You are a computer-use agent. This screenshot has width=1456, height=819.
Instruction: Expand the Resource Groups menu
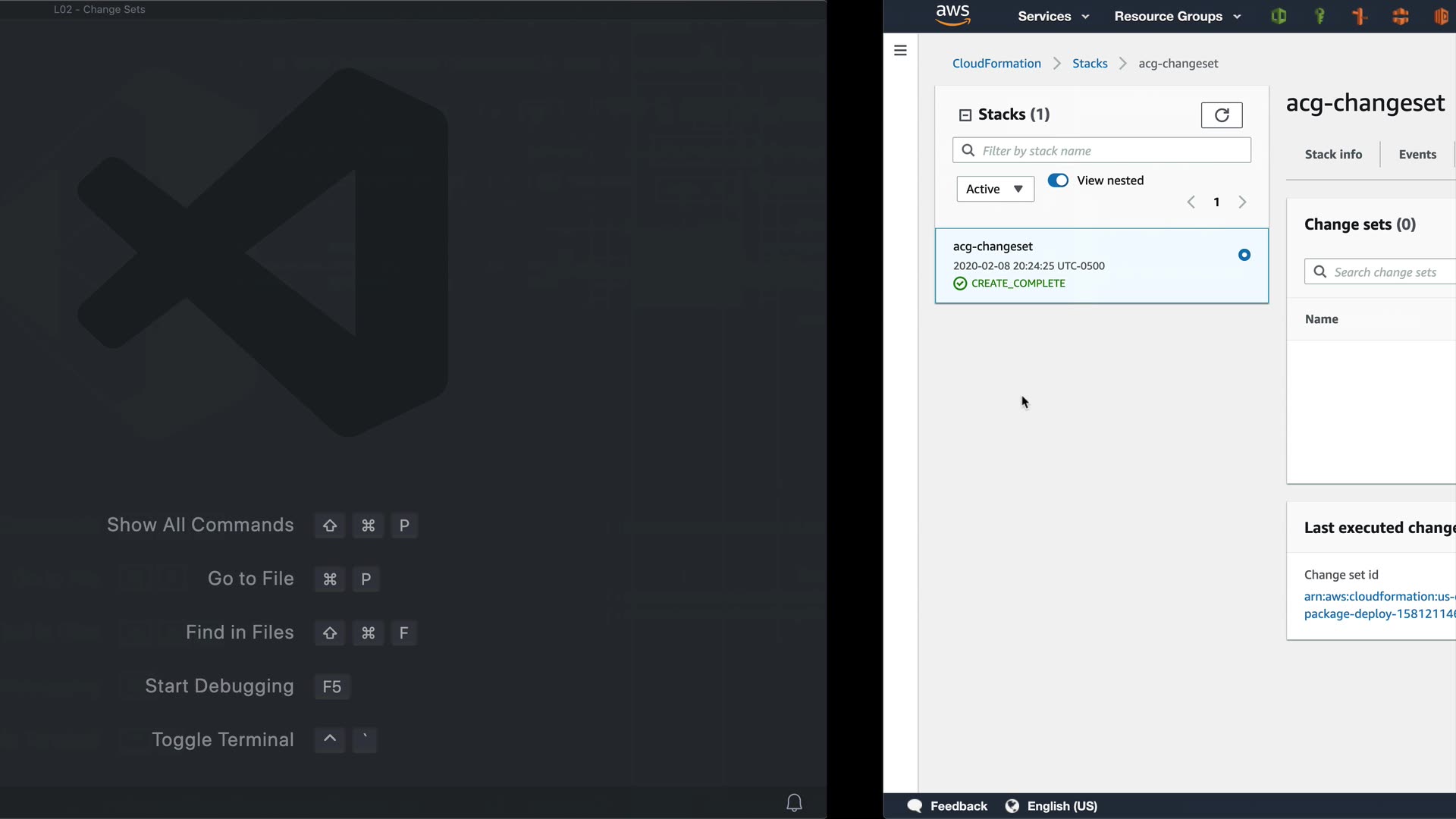[1177, 16]
